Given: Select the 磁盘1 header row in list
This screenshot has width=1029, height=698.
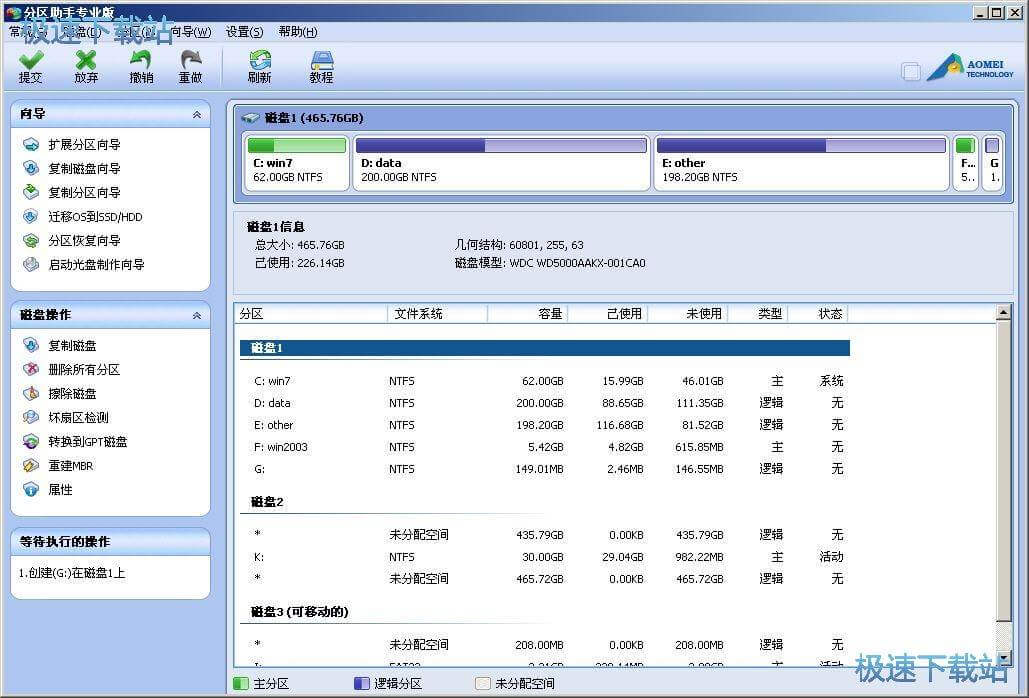Looking at the screenshot, I should pyautogui.click(x=545, y=348).
